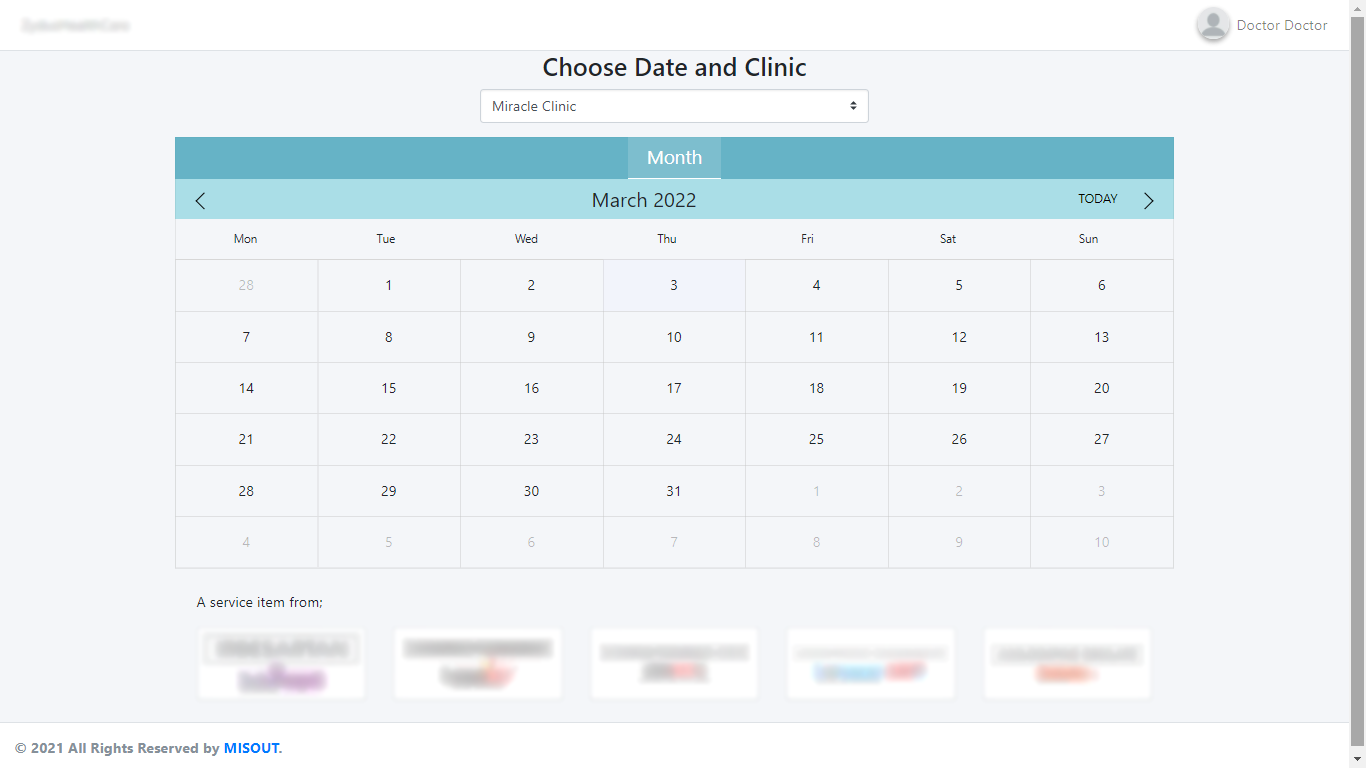Choose March 31 calendar cell

pos(674,491)
